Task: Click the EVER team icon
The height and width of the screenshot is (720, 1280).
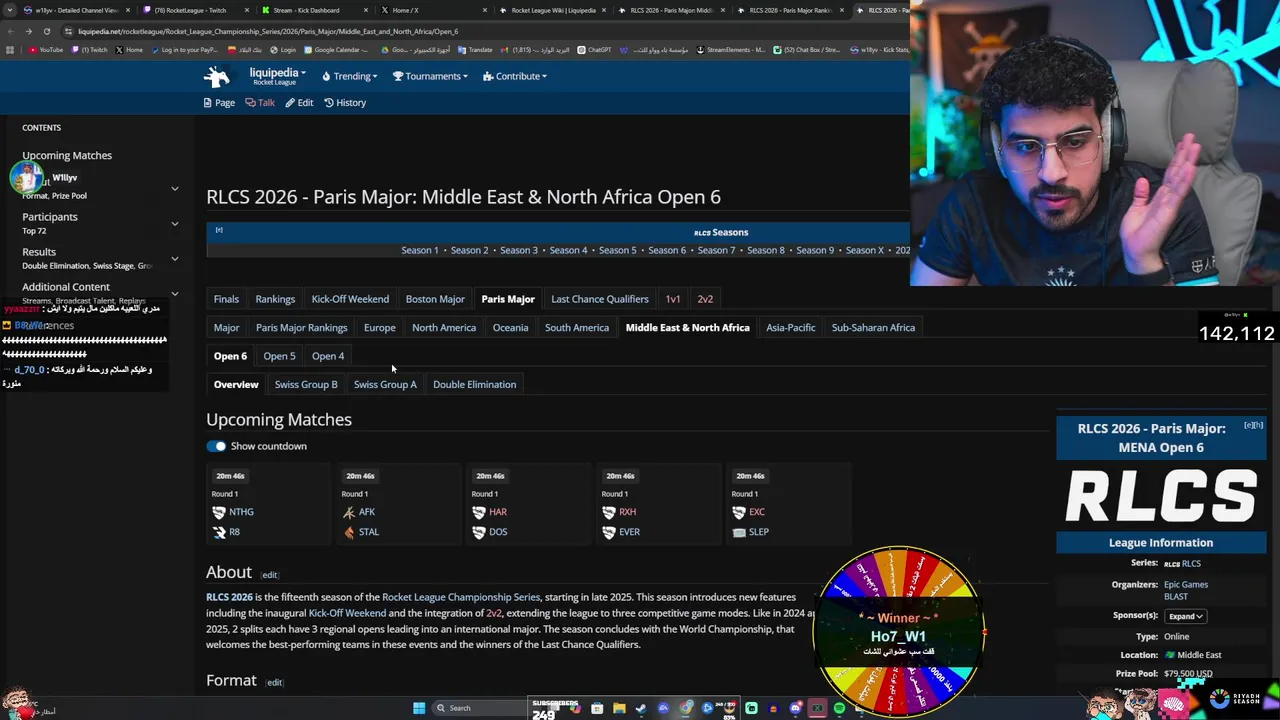Action: pos(609,532)
